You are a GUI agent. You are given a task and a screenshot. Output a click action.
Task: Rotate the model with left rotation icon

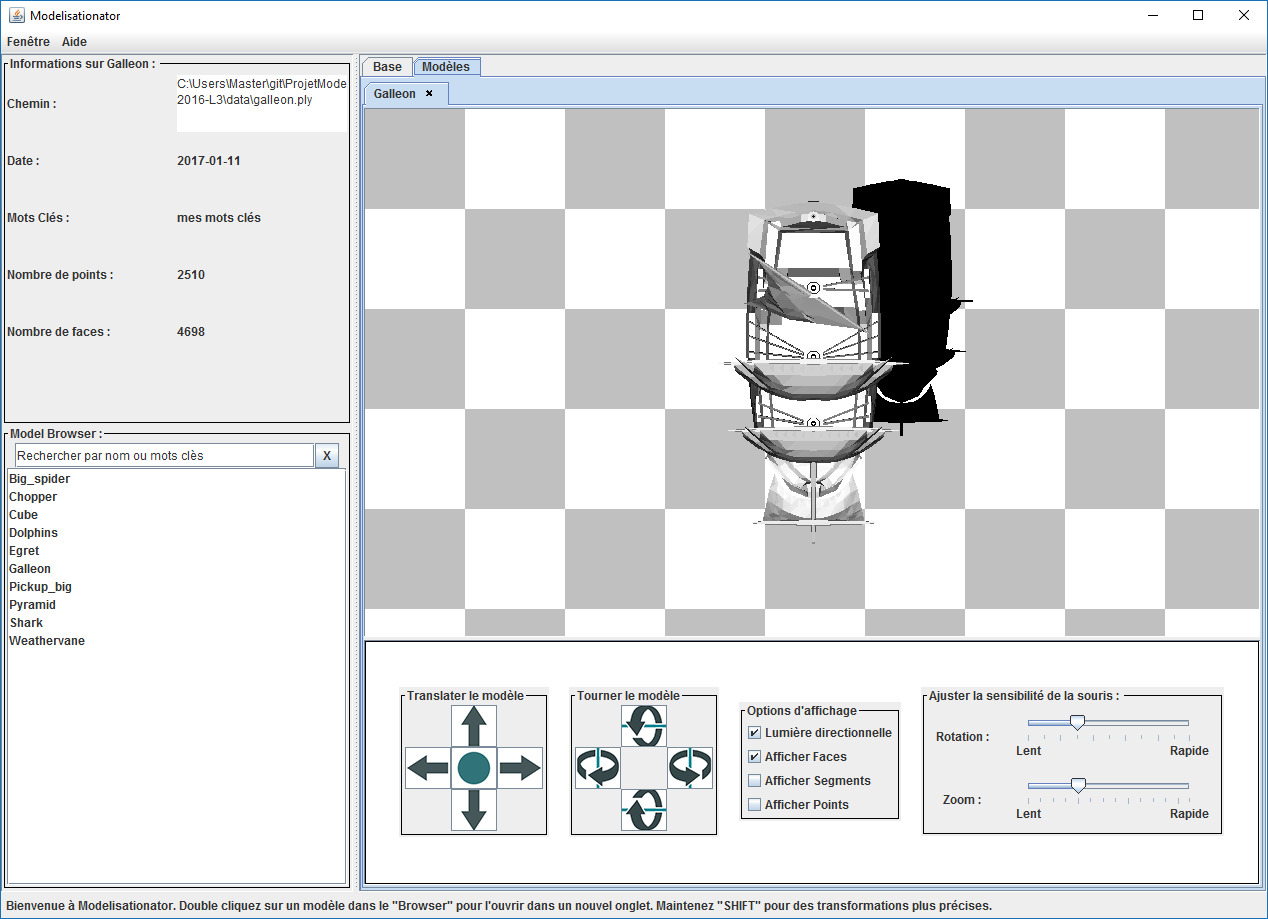click(598, 768)
